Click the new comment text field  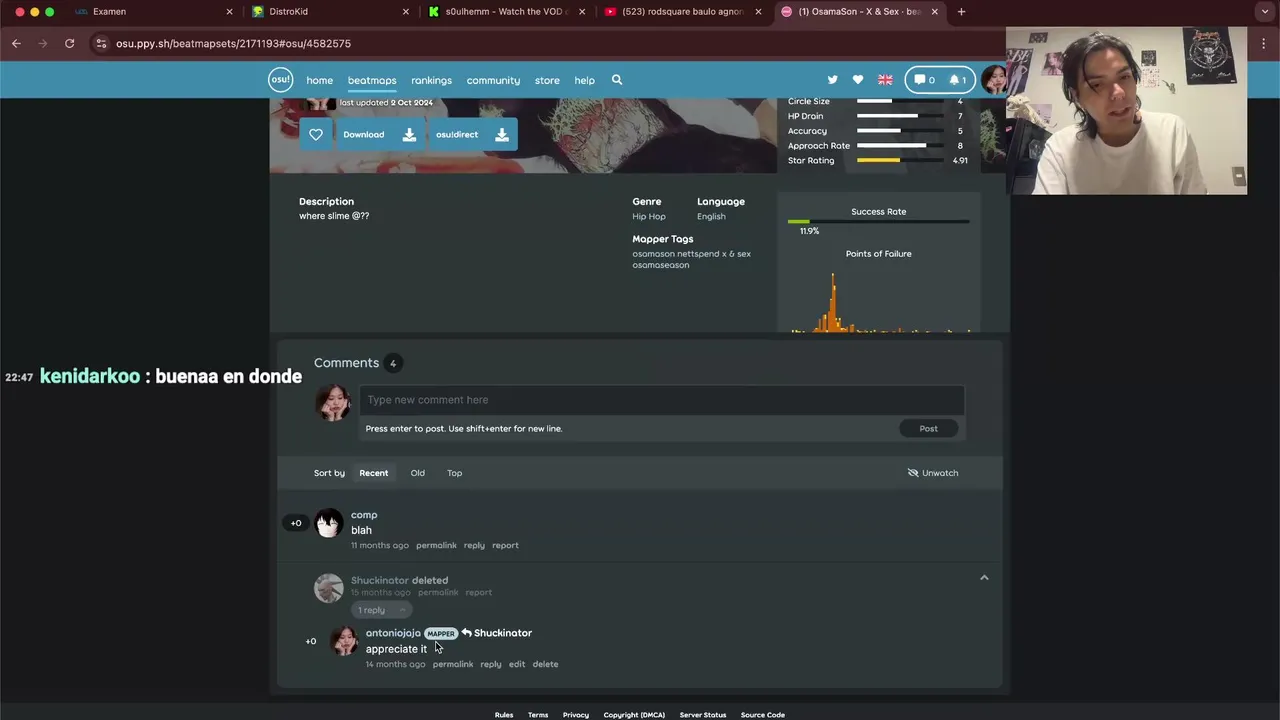pyautogui.click(x=661, y=400)
